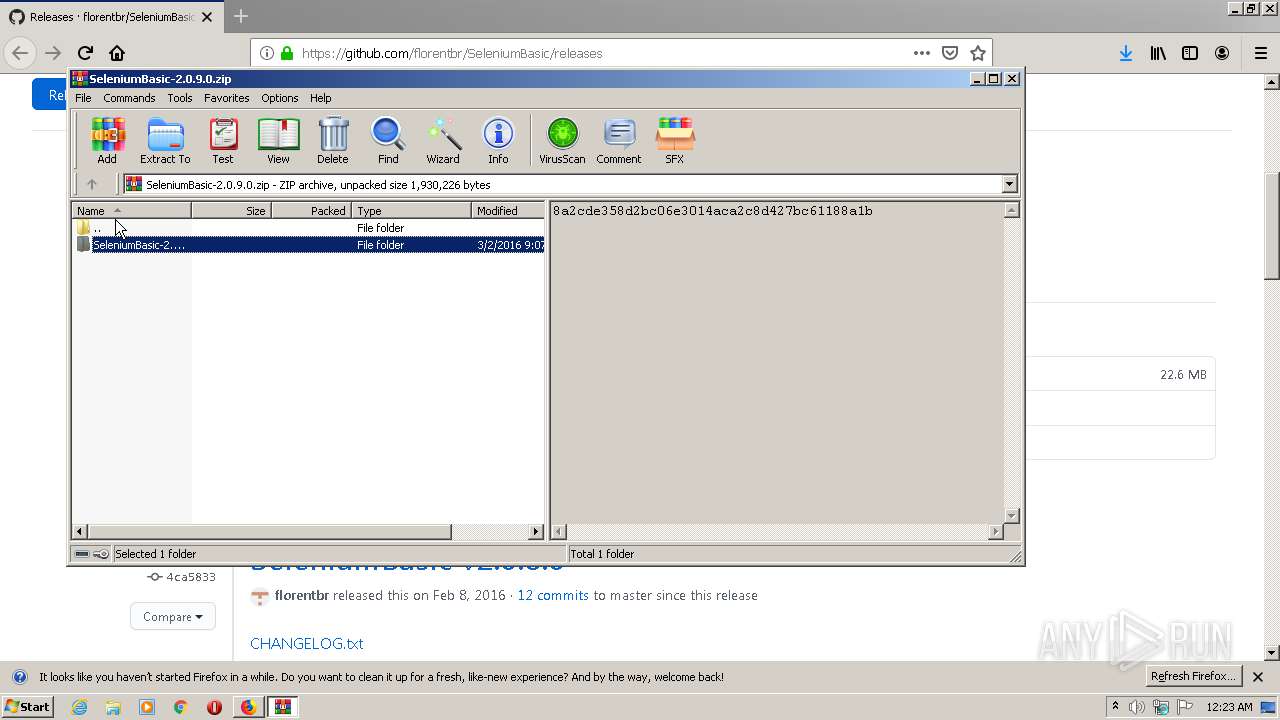The height and width of the screenshot is (720, 1280).
Task: Dismiss the Firefox notification bar
Action: 1258,677
